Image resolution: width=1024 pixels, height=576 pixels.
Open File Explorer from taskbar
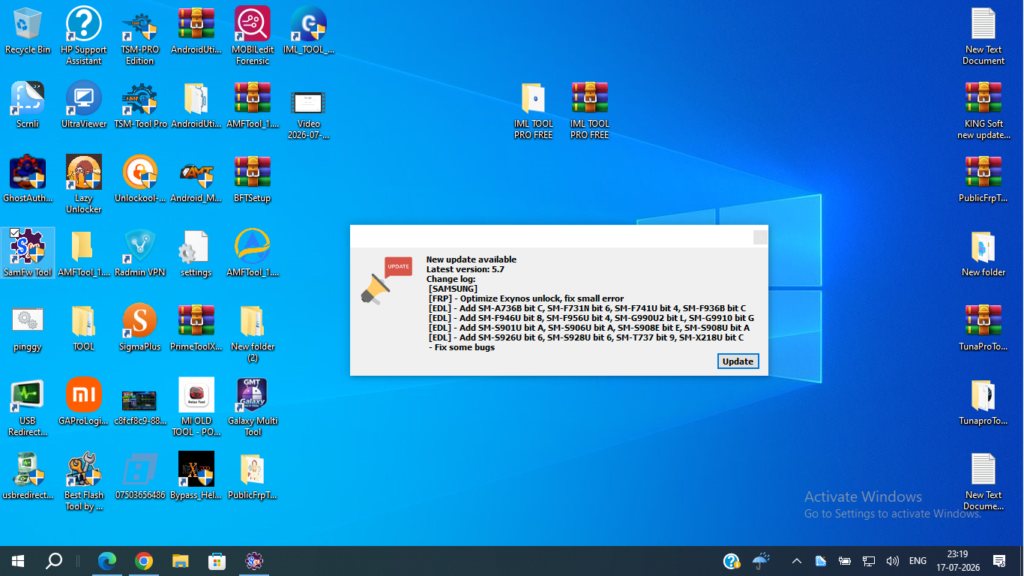[180, 561]
